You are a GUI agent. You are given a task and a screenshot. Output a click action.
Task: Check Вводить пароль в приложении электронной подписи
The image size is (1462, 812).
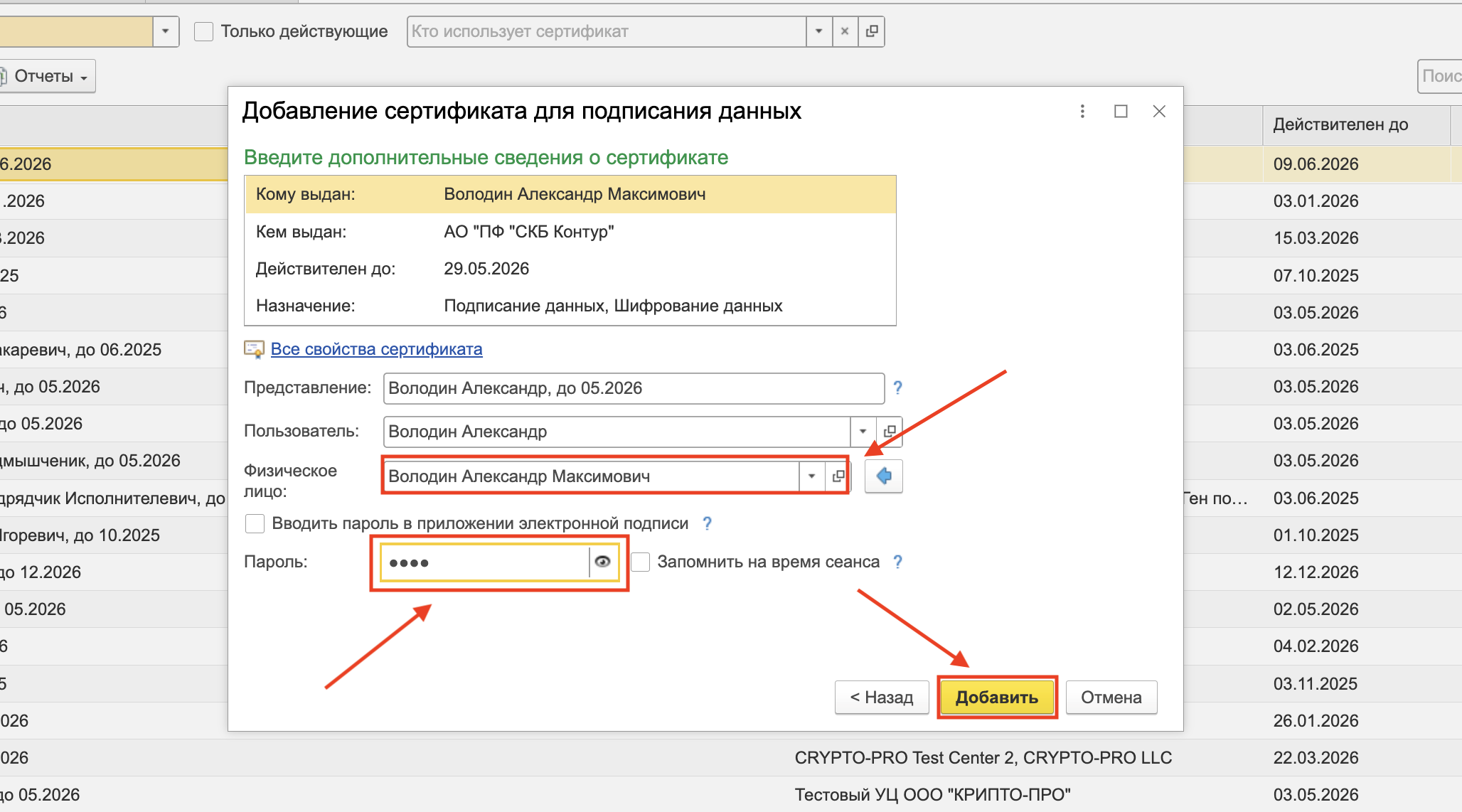click(255, 523)
